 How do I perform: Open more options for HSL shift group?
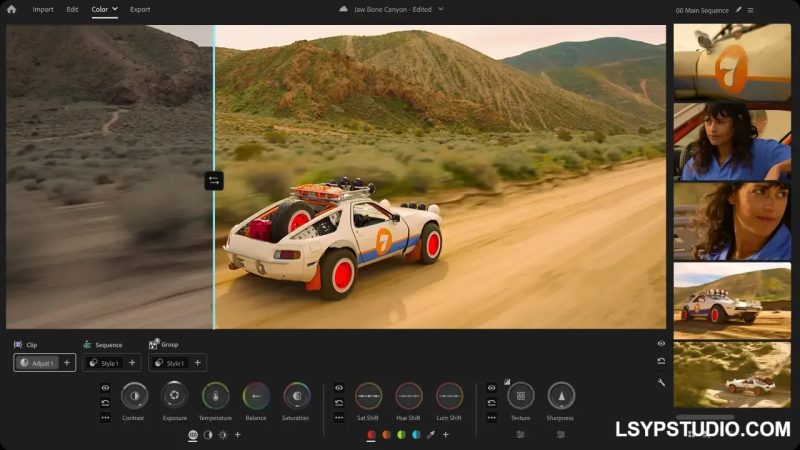tap(339, 417)
